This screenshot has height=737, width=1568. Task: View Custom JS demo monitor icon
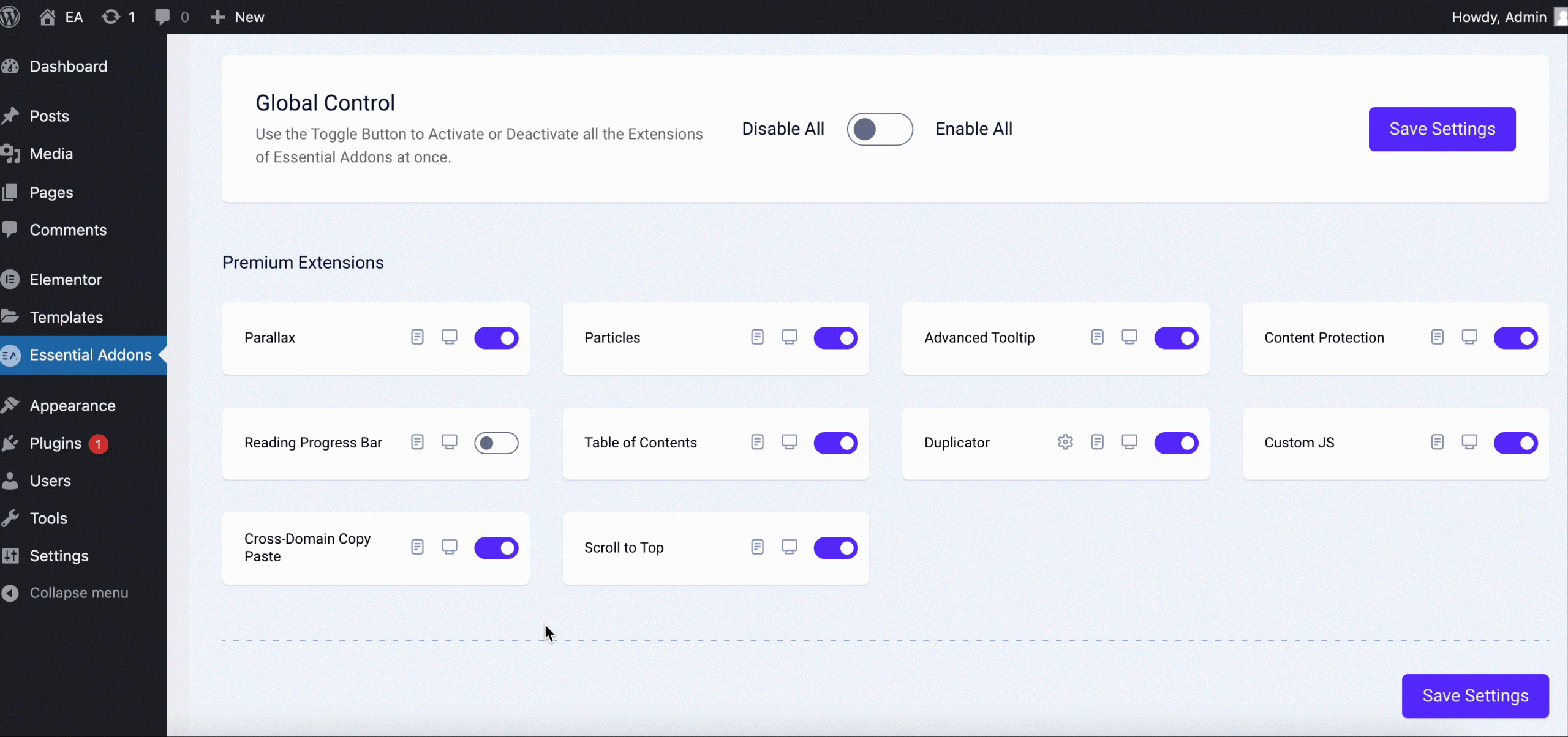[1469, 442]
